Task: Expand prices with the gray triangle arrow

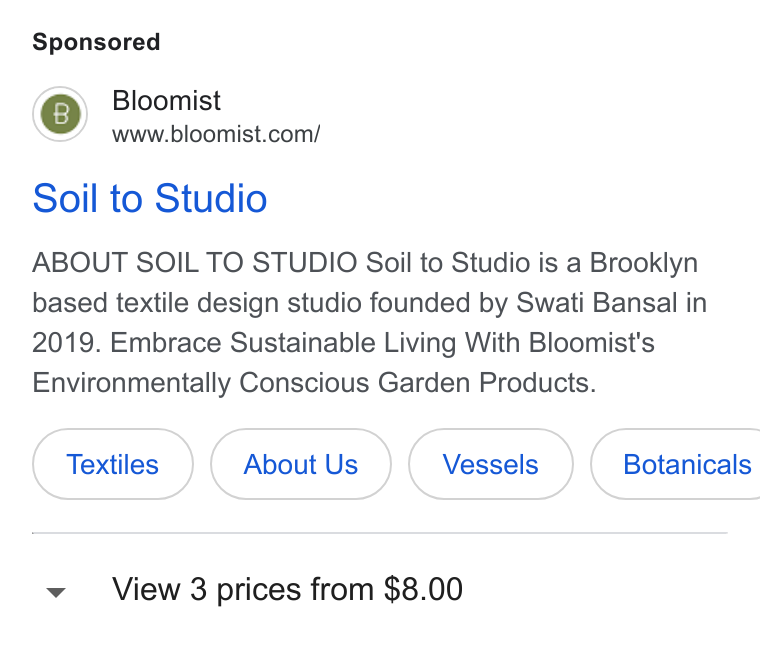Action: [x=56, y=592]
